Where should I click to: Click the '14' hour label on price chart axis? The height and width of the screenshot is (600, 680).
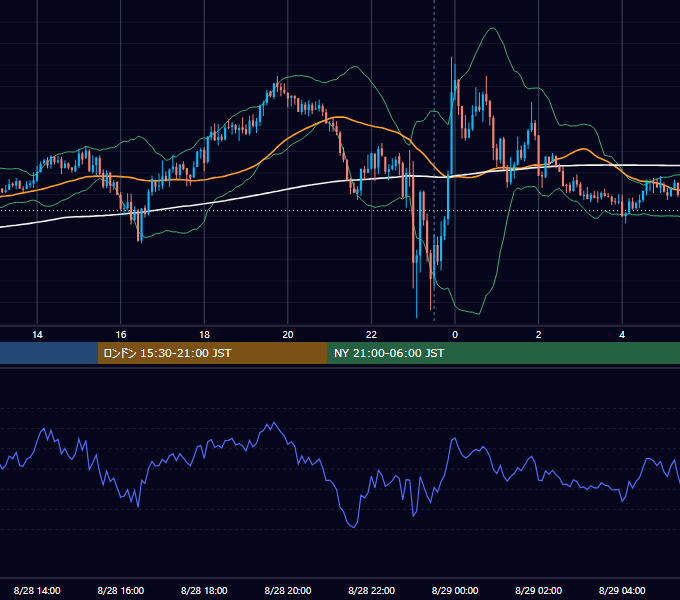click(x=37, y=335)
